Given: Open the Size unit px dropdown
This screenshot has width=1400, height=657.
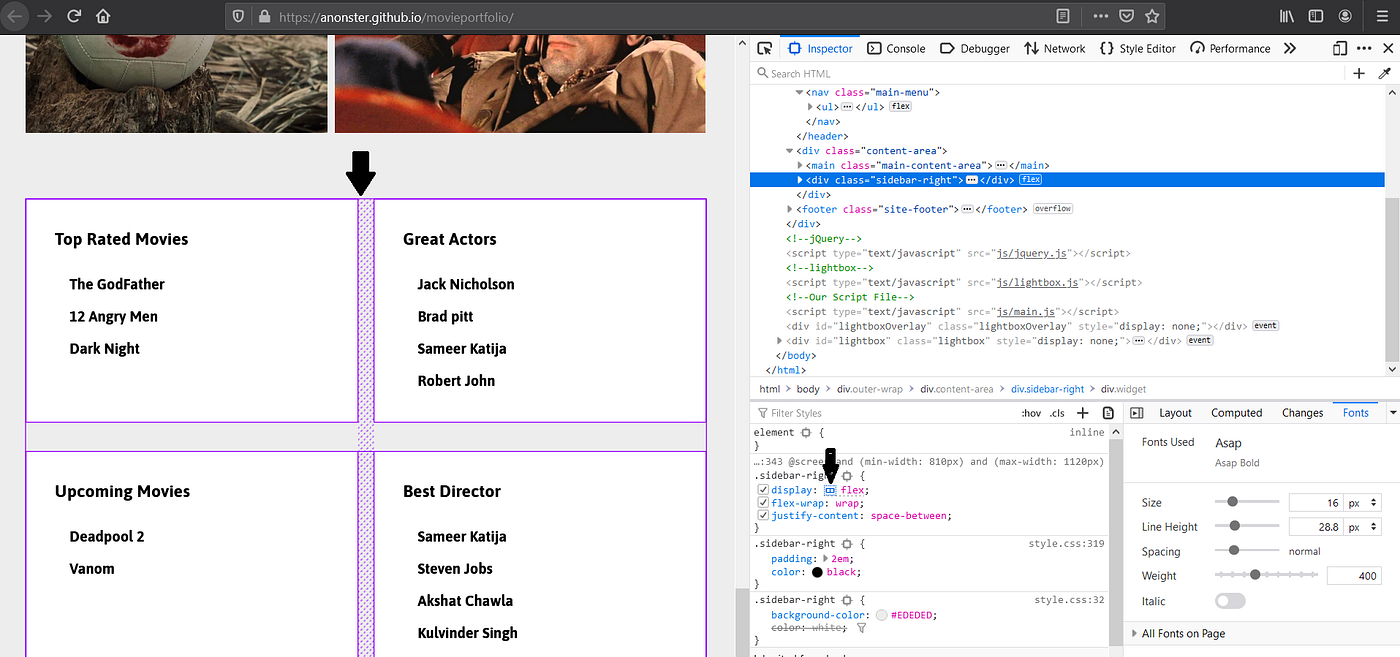Looking at the screenshot, I should 1361,502.
